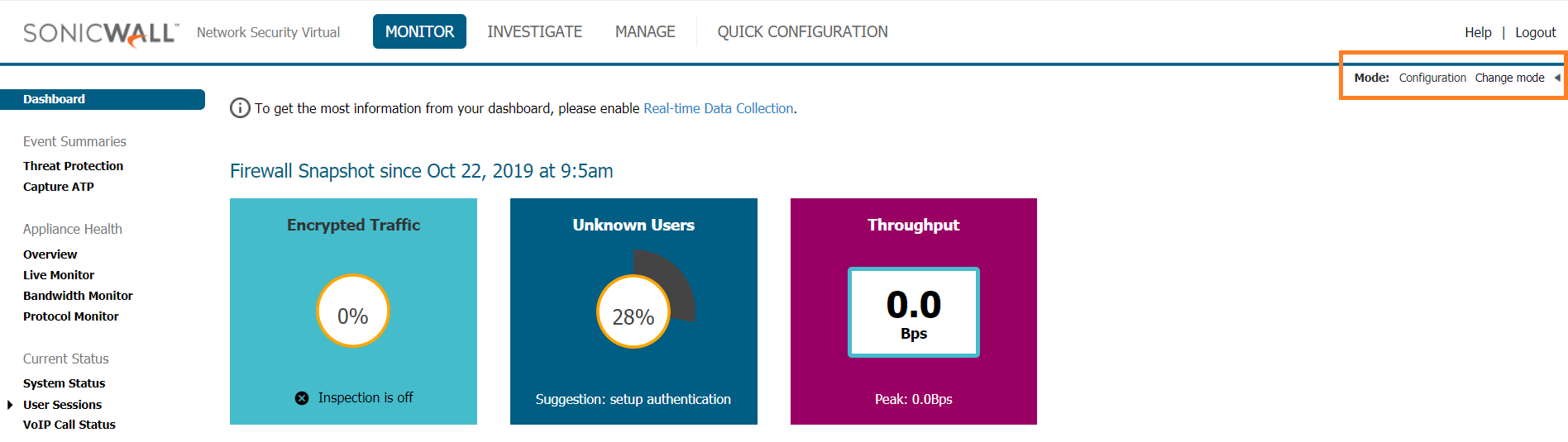Click the Change mode link

(1509, 78)
